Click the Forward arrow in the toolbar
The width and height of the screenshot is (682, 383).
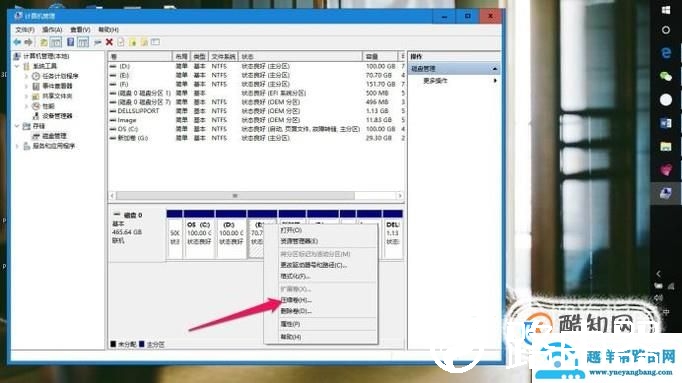[x=29, y=42]
